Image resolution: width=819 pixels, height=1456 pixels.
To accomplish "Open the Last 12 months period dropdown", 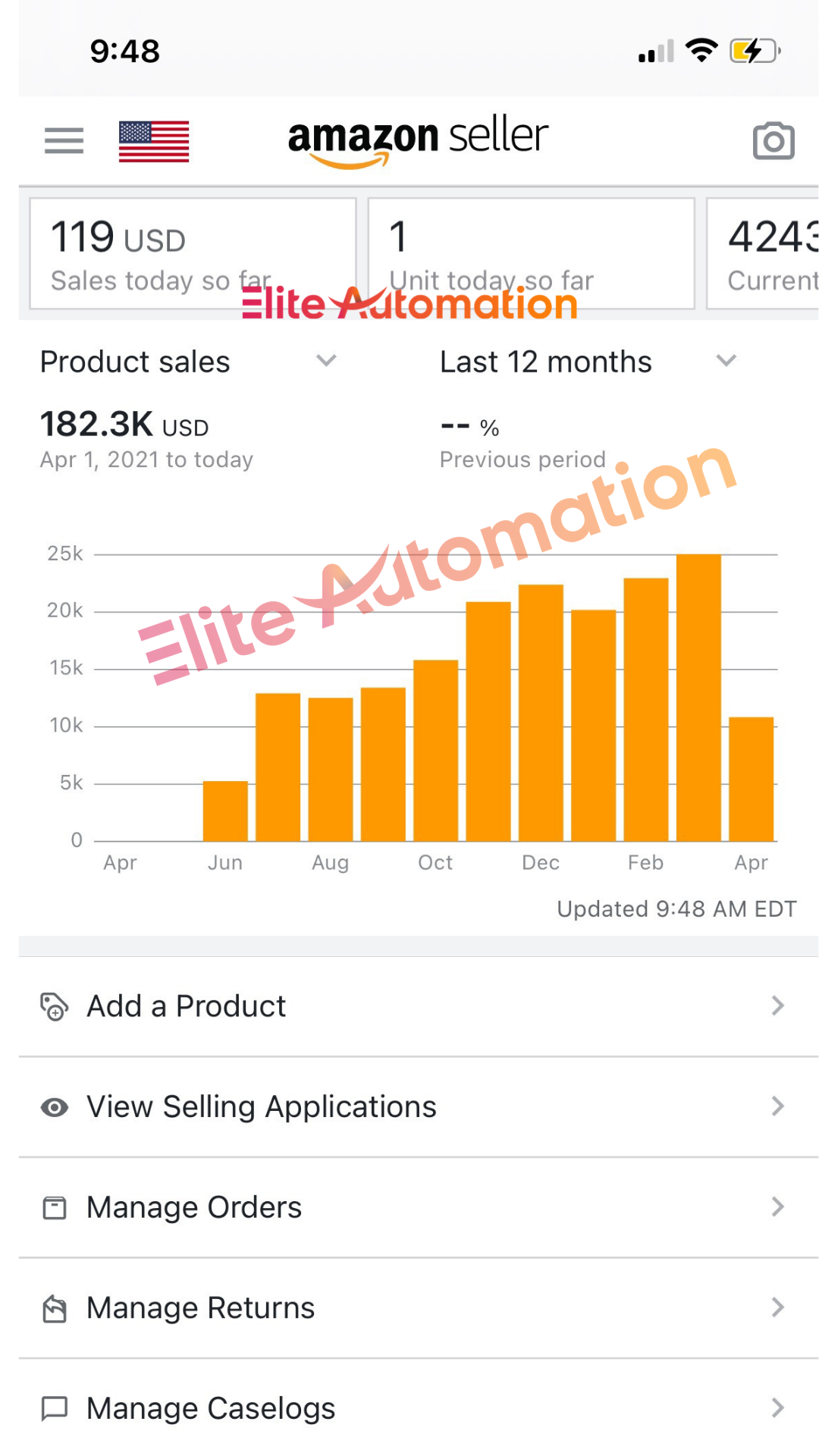I will [726, 361].
